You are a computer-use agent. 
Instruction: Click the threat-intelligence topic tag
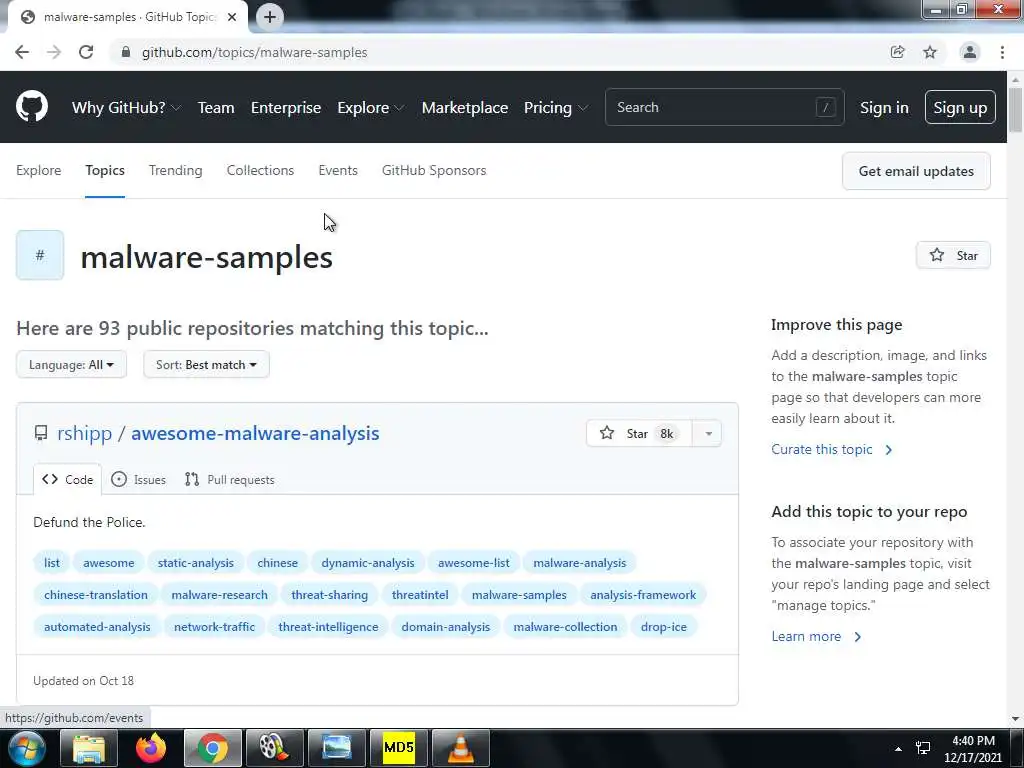(328, 627)
